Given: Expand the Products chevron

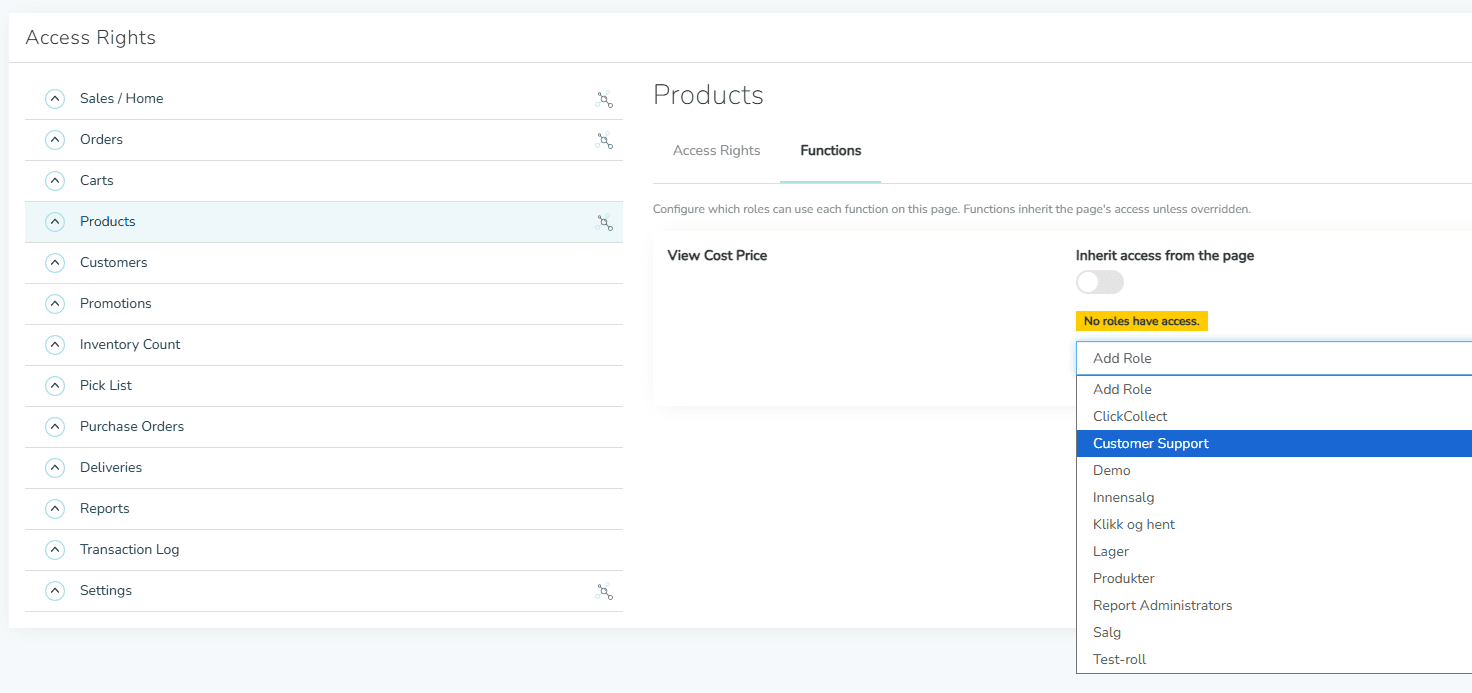Looking at the screenshot, I should (x=55, y=222).
